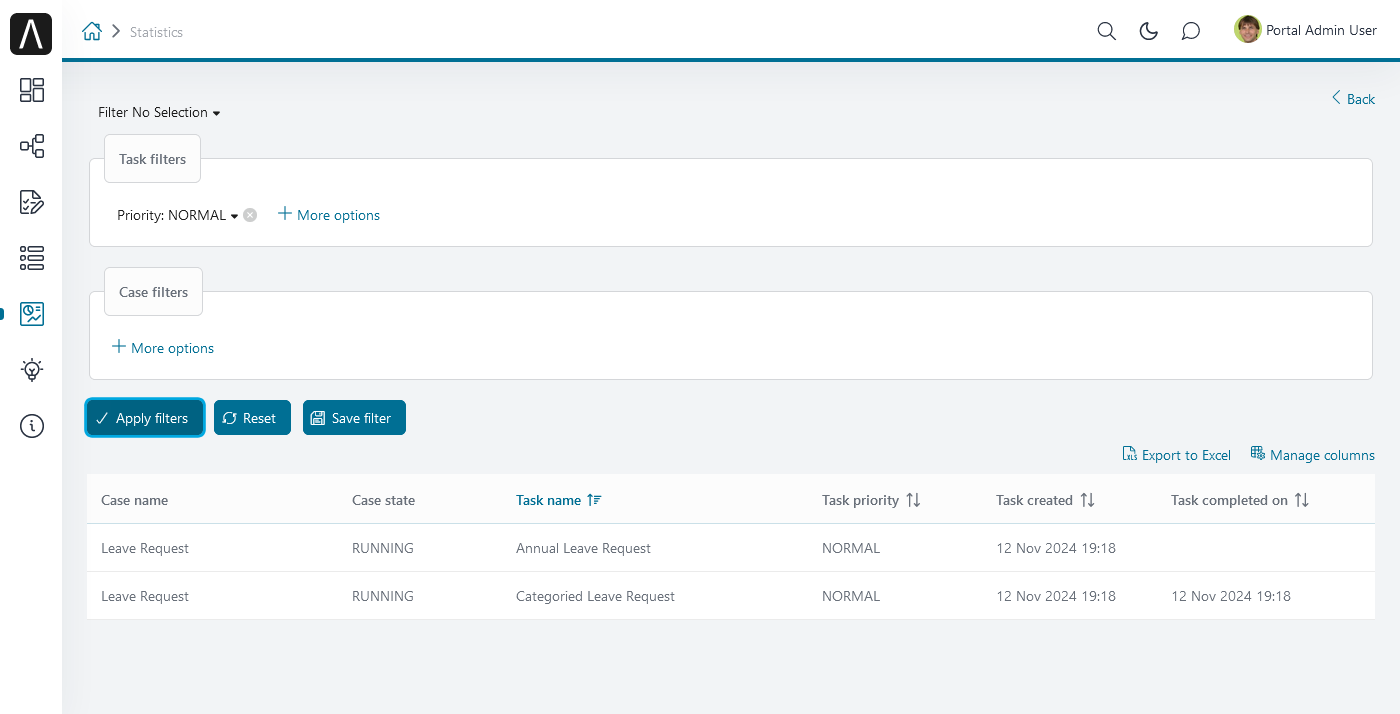This screenshot has height=714, width=1400.
Task: Open the Processes sidebar icon
Action: point(32,146)
